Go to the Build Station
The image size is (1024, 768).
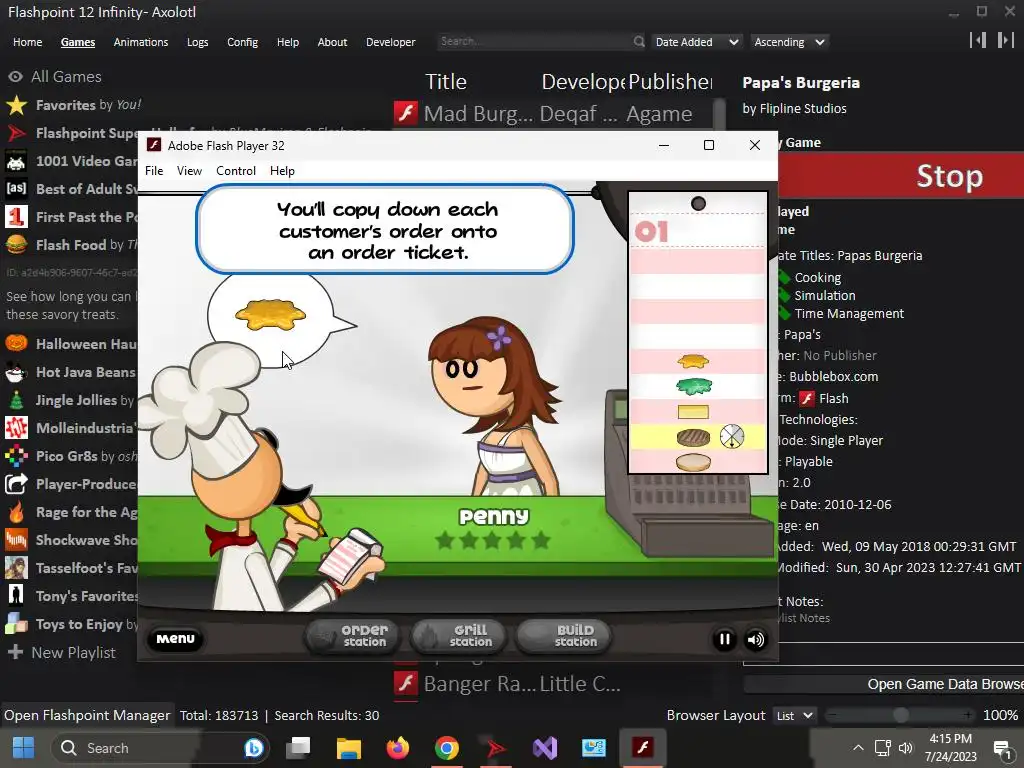click(x=564, y=636)
